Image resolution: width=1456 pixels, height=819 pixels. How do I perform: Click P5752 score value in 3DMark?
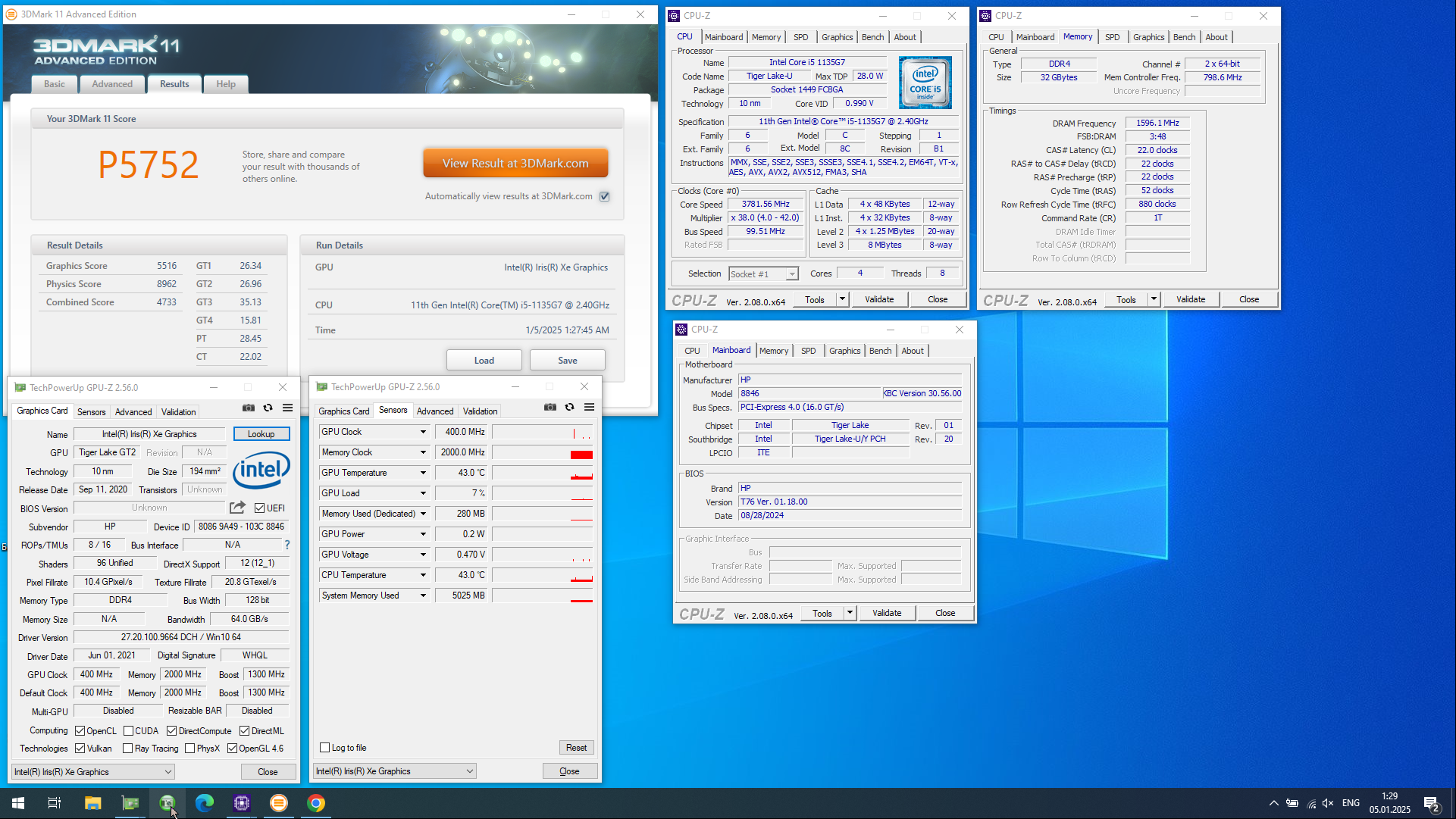149,164
